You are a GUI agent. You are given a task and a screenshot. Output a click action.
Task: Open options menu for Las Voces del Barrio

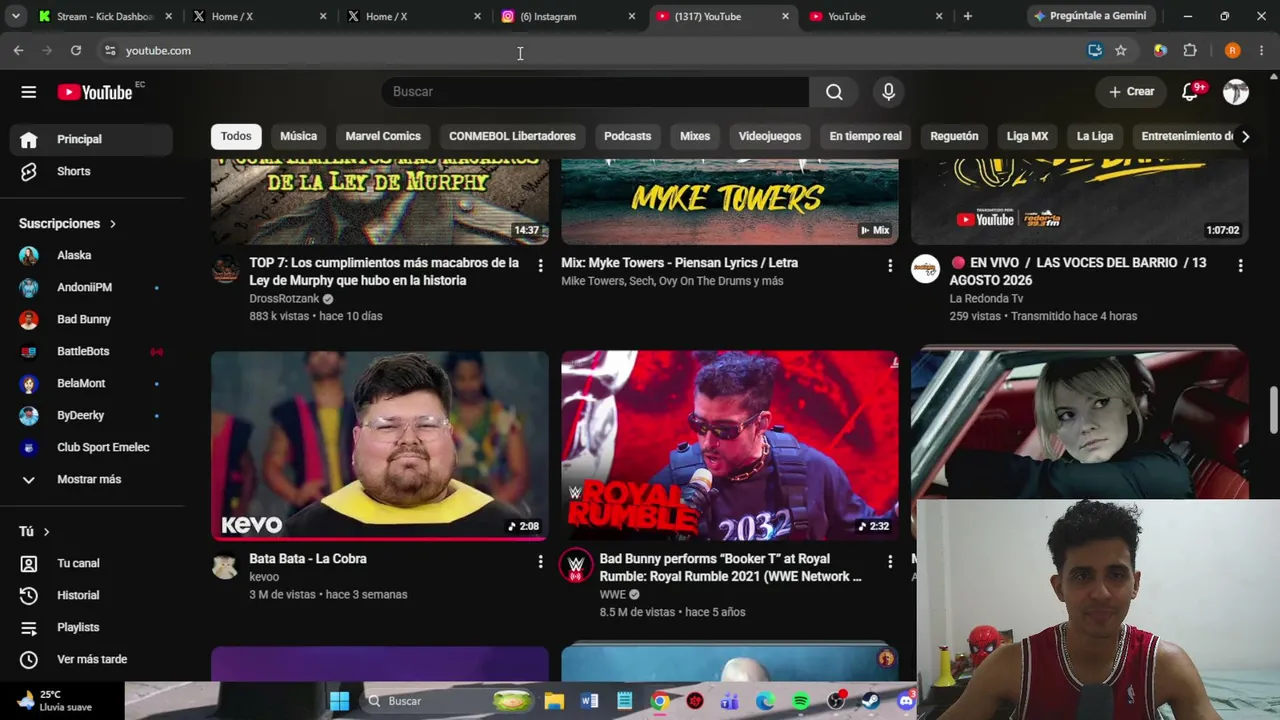(1240, 266)
